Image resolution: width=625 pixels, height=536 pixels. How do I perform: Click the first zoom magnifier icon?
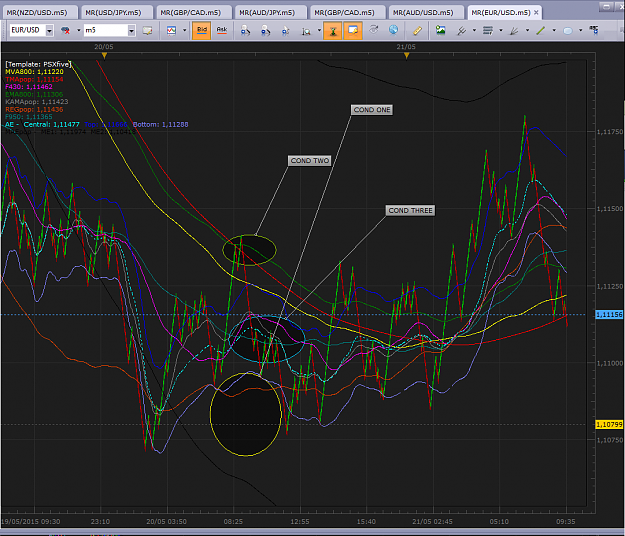coord(246,31)
